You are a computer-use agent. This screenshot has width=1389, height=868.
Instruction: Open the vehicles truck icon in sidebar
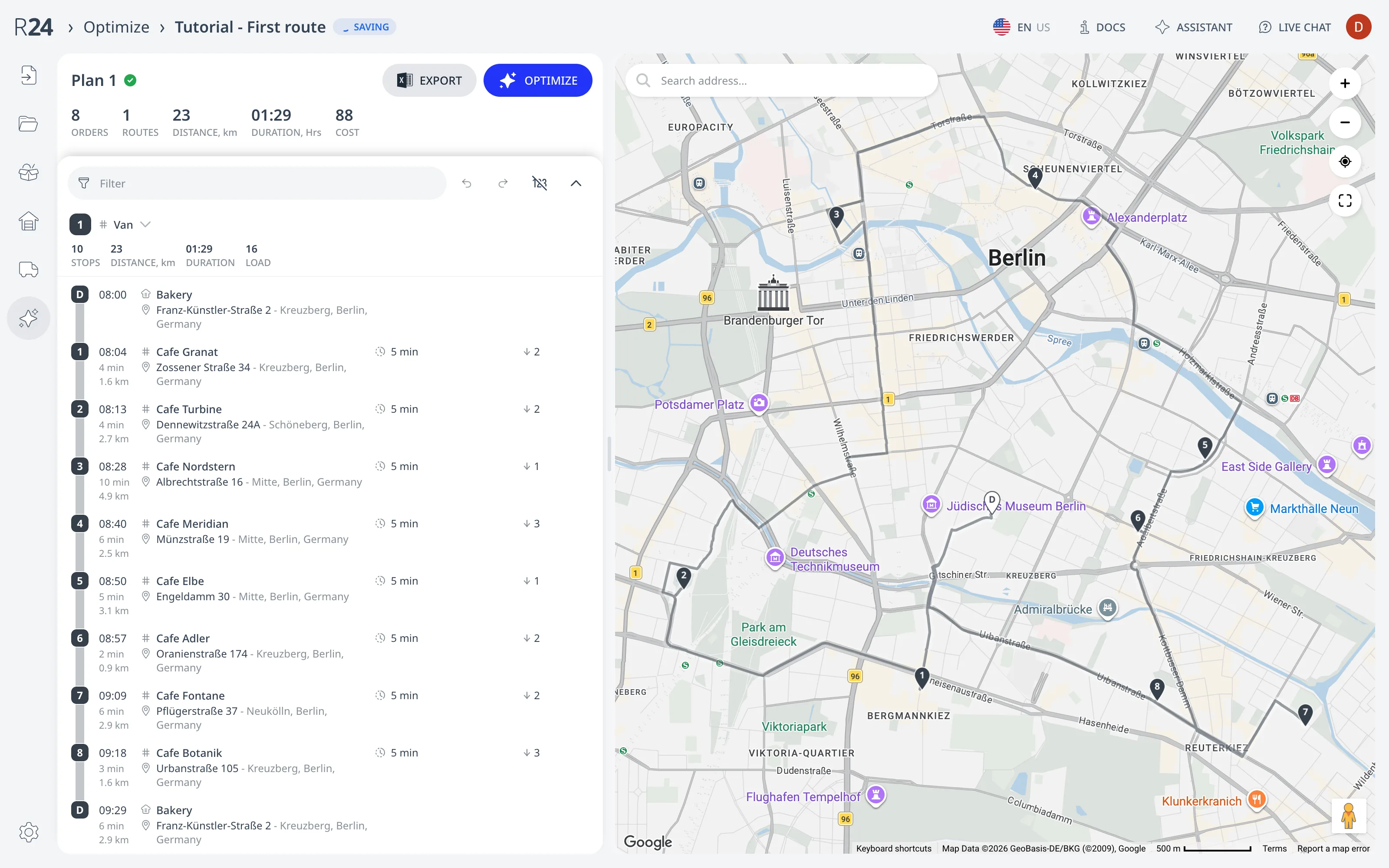click(28, 269)
